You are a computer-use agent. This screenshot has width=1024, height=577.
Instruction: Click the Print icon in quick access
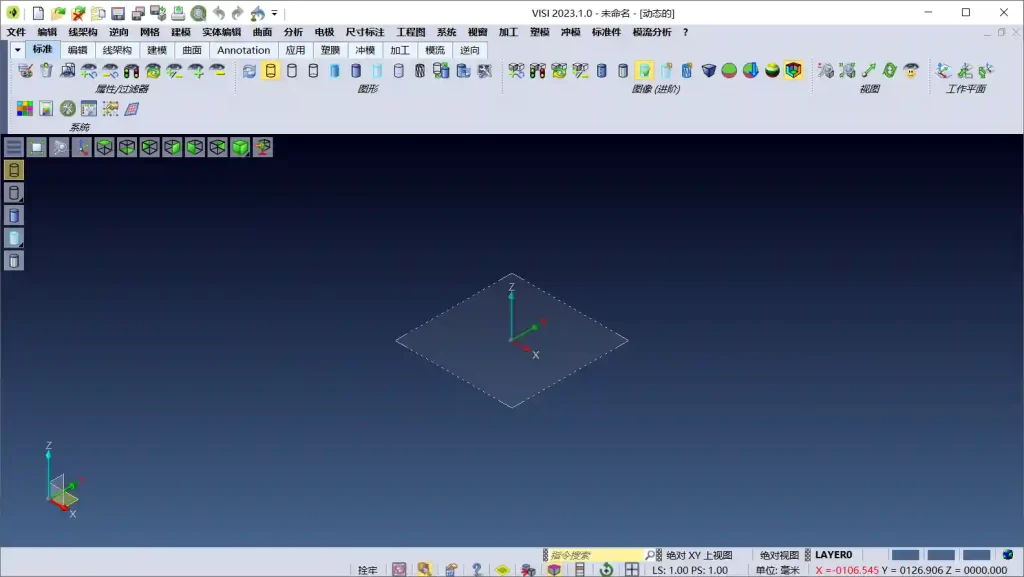178,13
